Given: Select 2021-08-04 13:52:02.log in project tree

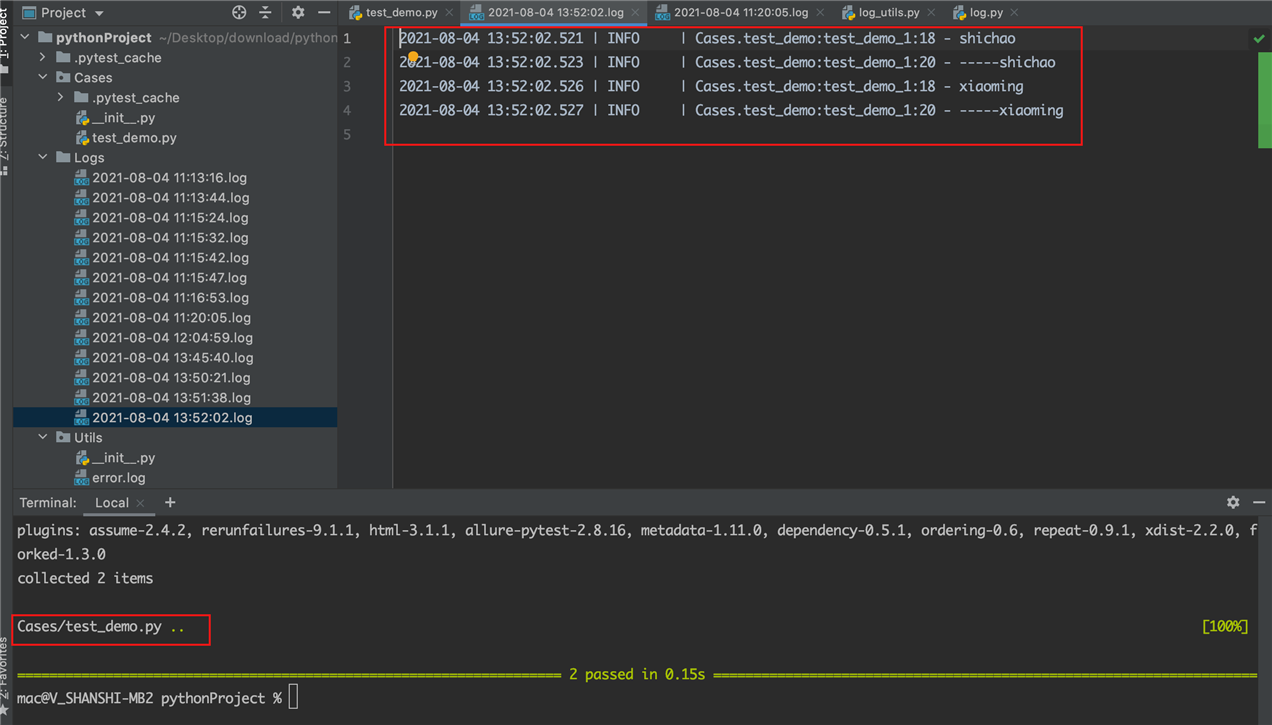Looking at the screenshot, I should (172, 417).
